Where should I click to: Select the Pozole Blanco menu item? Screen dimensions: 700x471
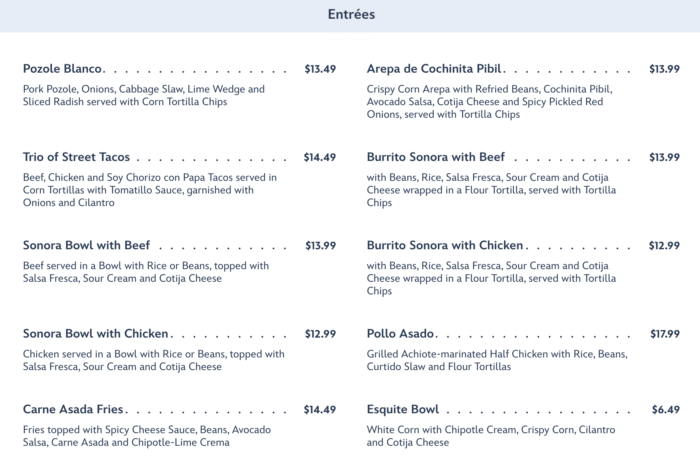click(63, 69)
